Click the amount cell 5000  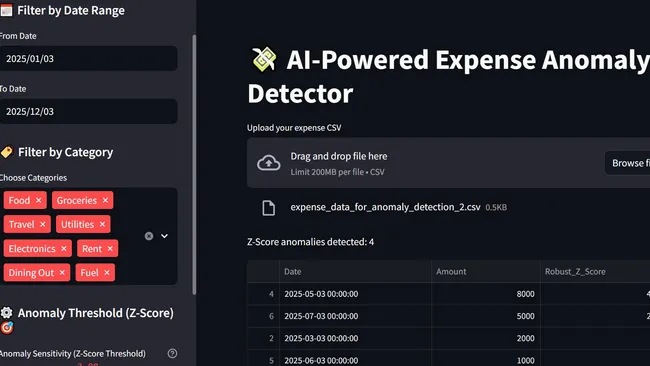coord(485,316)
